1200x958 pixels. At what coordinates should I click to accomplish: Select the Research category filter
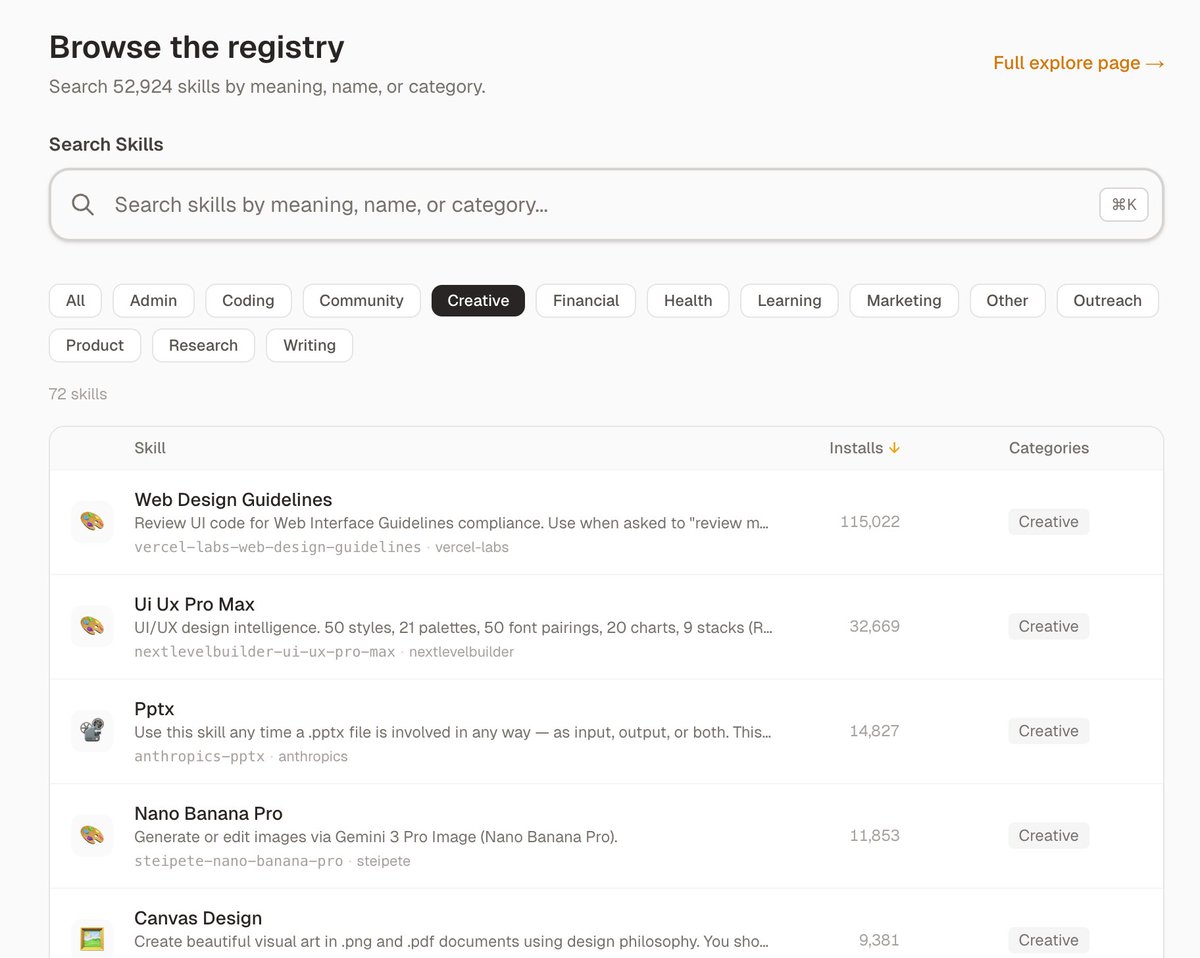click(x=203, y=346)
